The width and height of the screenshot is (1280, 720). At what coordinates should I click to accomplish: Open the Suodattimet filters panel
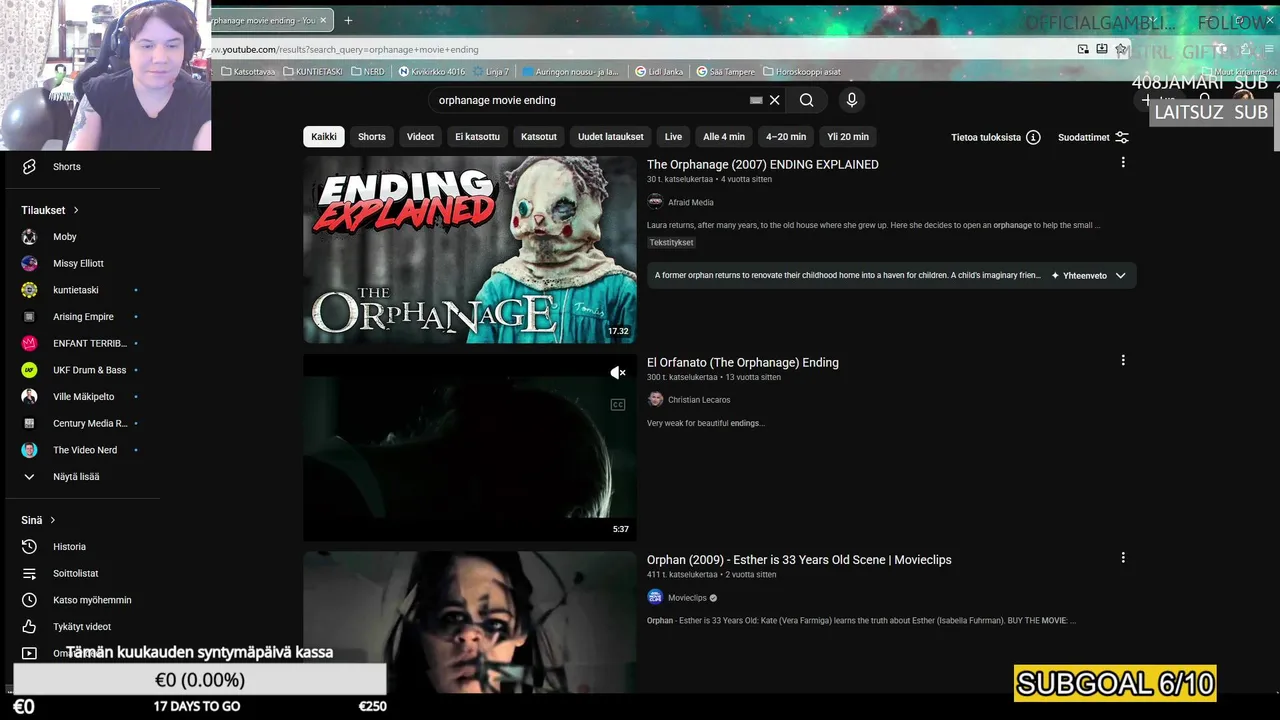1093,137
